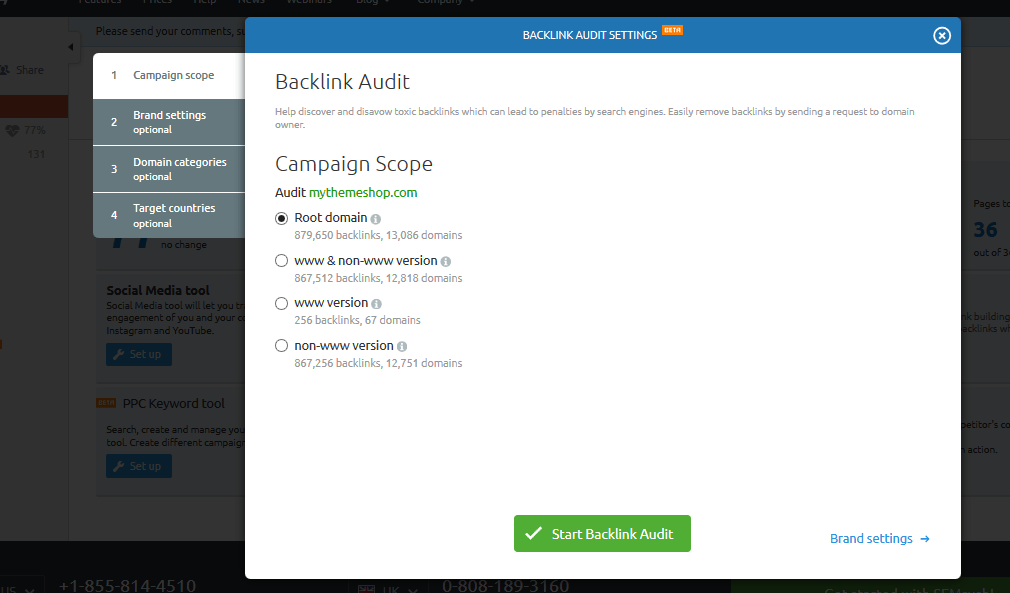The height and width of the screenshot is (593, 1010).
Task: Select the www & non-www version option
Action: point(281,261)
